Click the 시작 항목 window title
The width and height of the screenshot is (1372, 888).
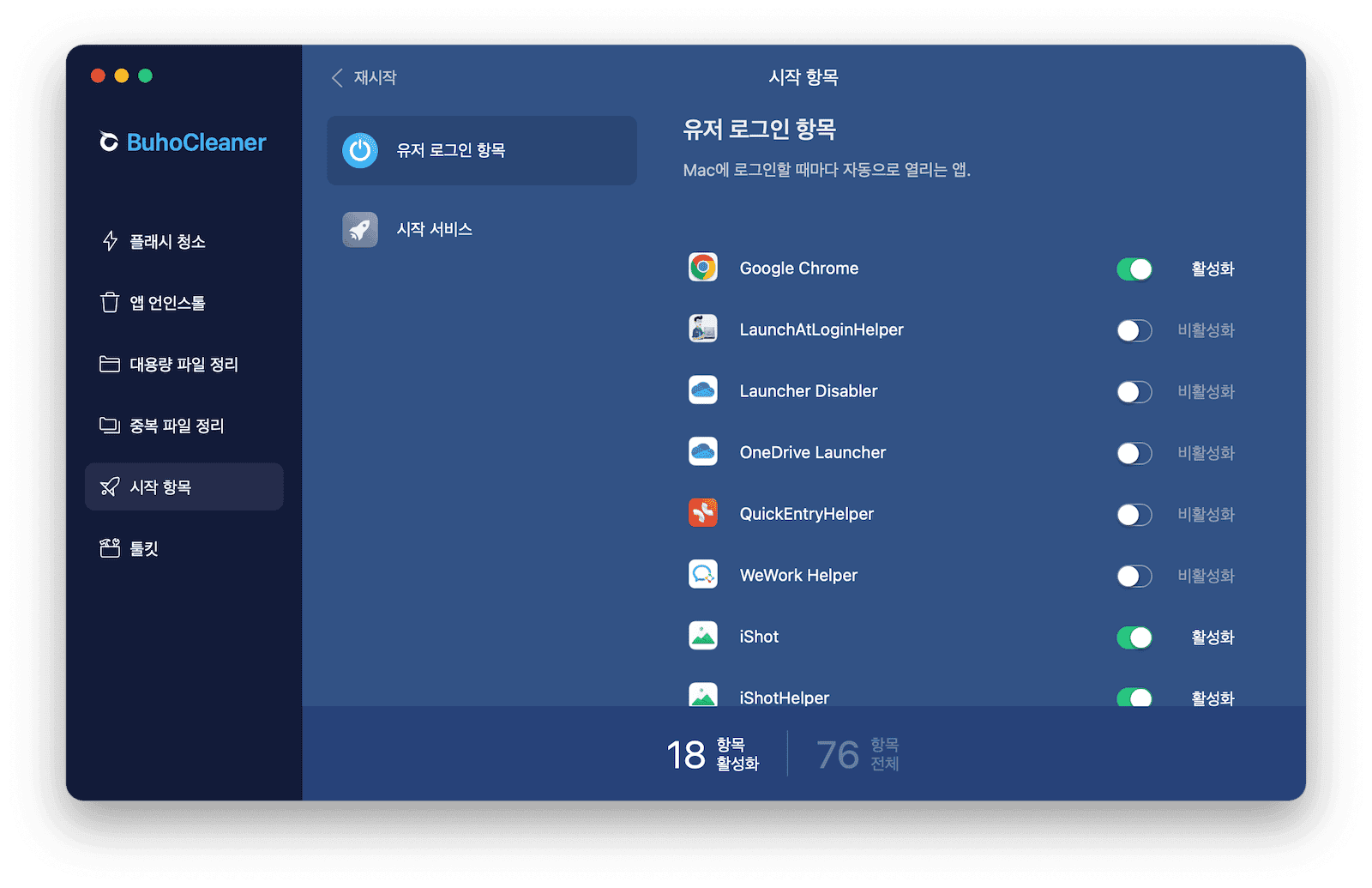[803, 77]
